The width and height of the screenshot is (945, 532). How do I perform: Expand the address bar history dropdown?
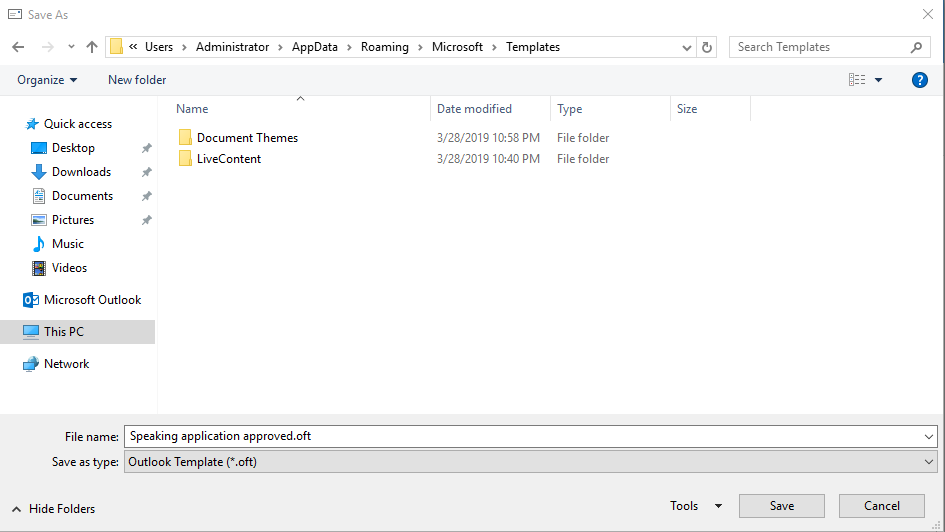686,48
